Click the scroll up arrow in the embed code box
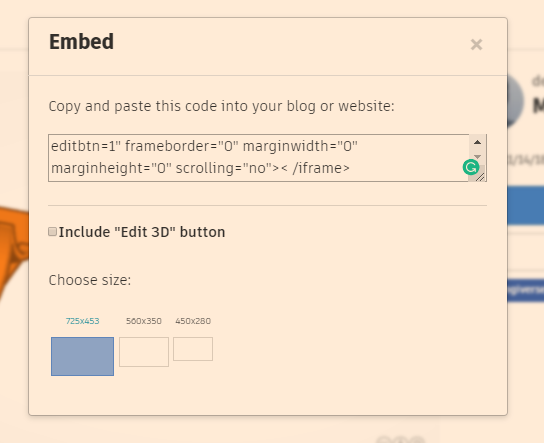The image size is (544, 443). click(477, 142)
